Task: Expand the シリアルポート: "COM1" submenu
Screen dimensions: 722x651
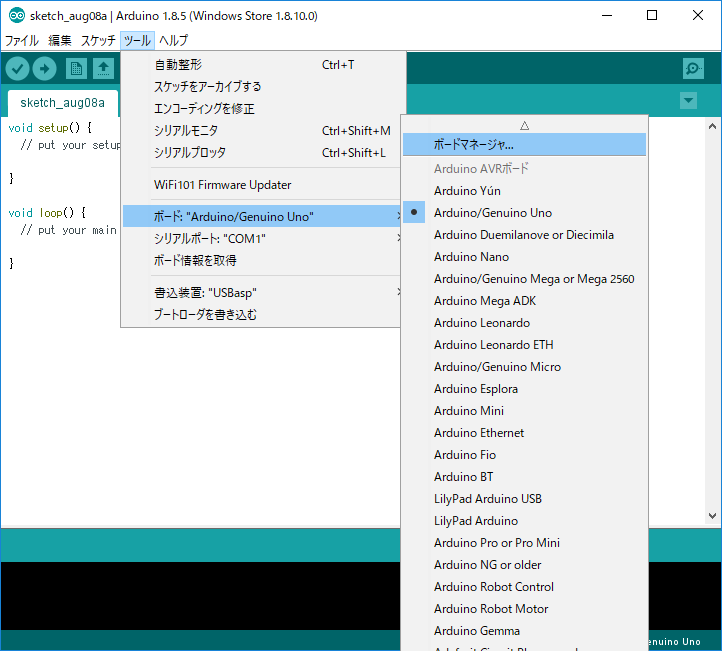Action: click(262, 238)
